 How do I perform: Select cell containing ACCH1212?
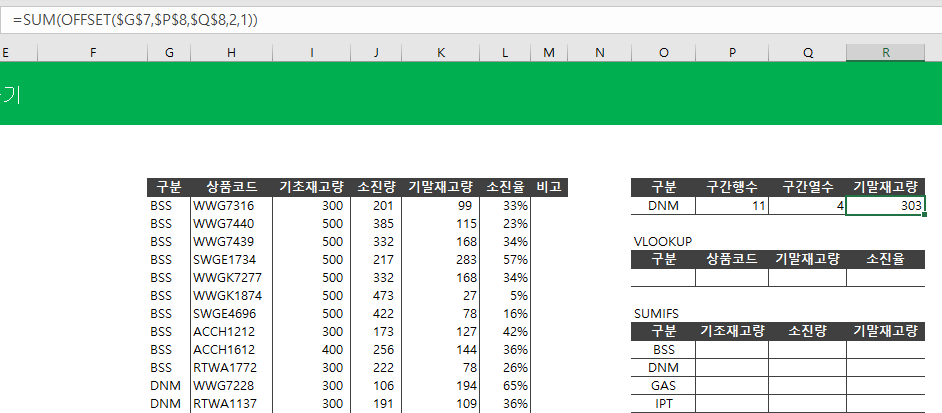tap(232, 331)
